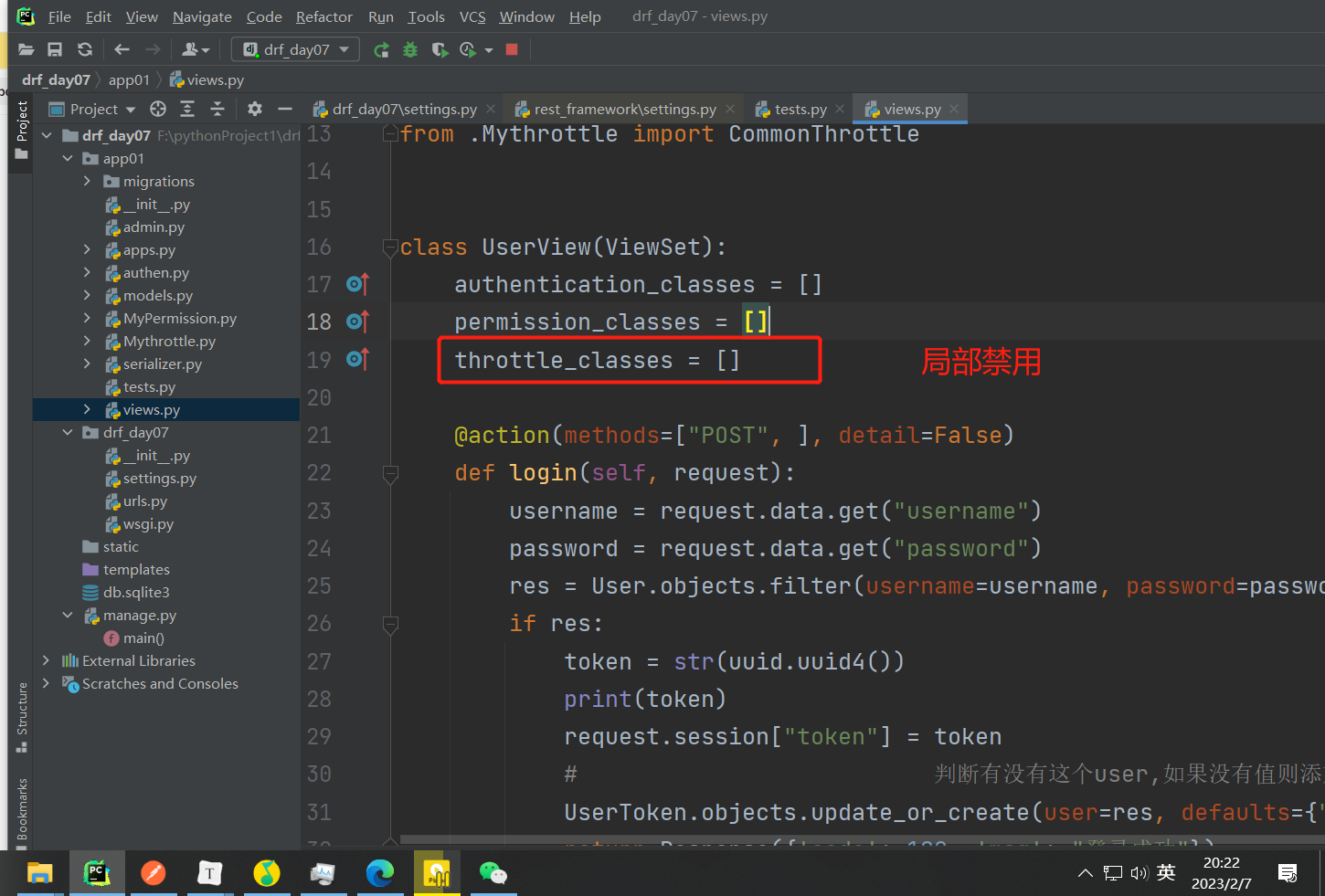The width and height of the screenshot is (1325, 896).
Task: Select main() under manage.py
Action: [143, 638]
